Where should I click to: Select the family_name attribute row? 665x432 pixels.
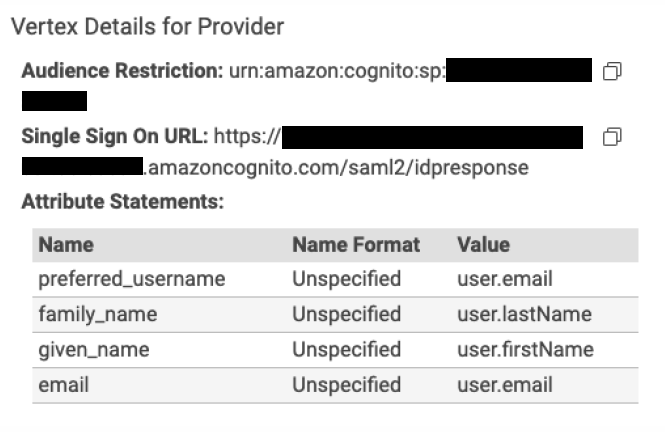coord(335,315)
